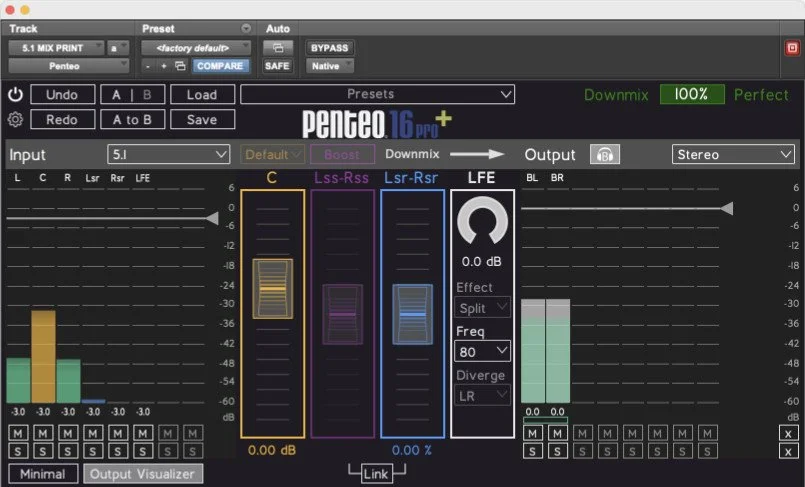
Task: Open the plugin automation enable icon
Action: 278,48
